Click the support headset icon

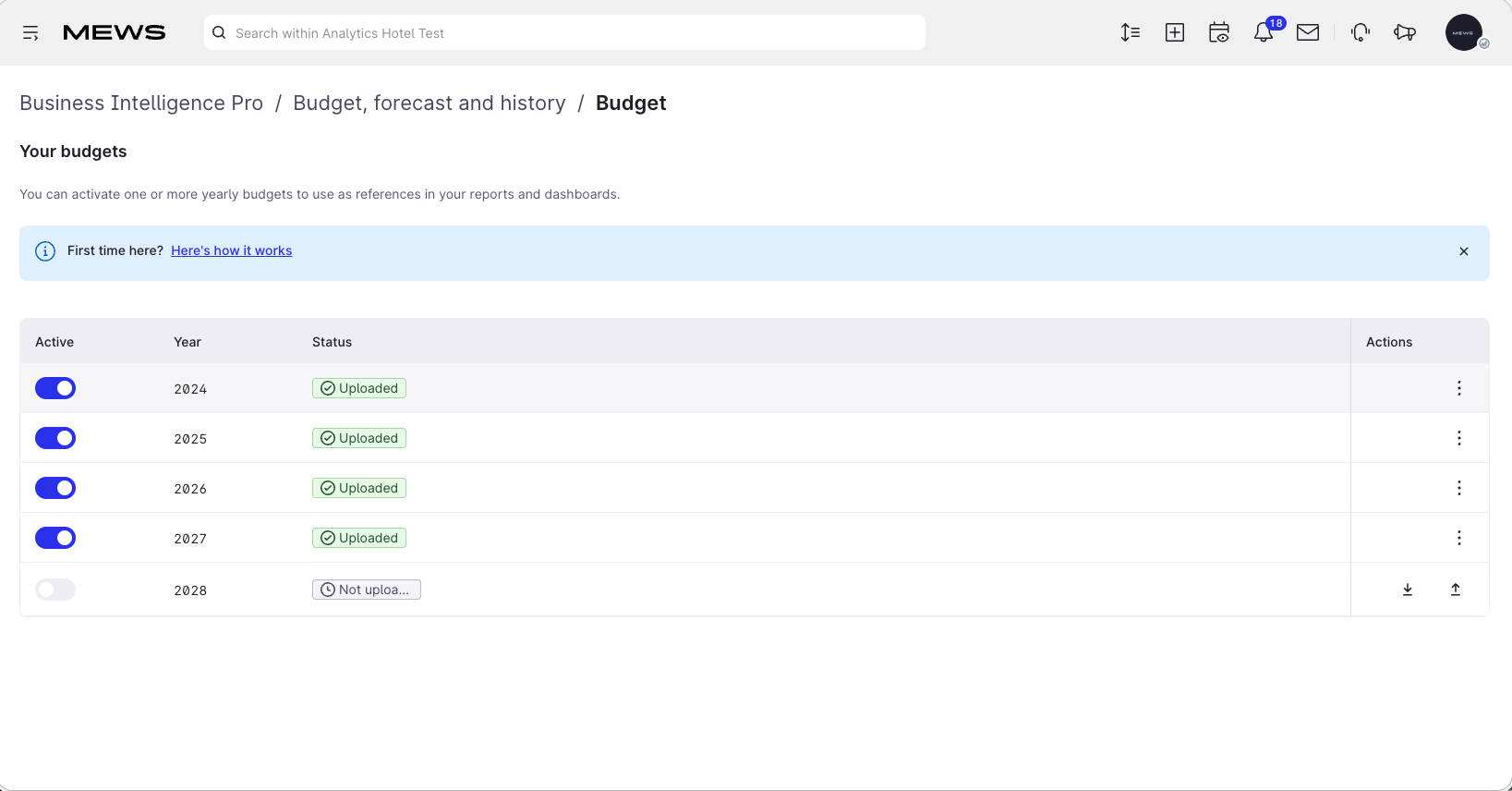tap(1361, 32)
